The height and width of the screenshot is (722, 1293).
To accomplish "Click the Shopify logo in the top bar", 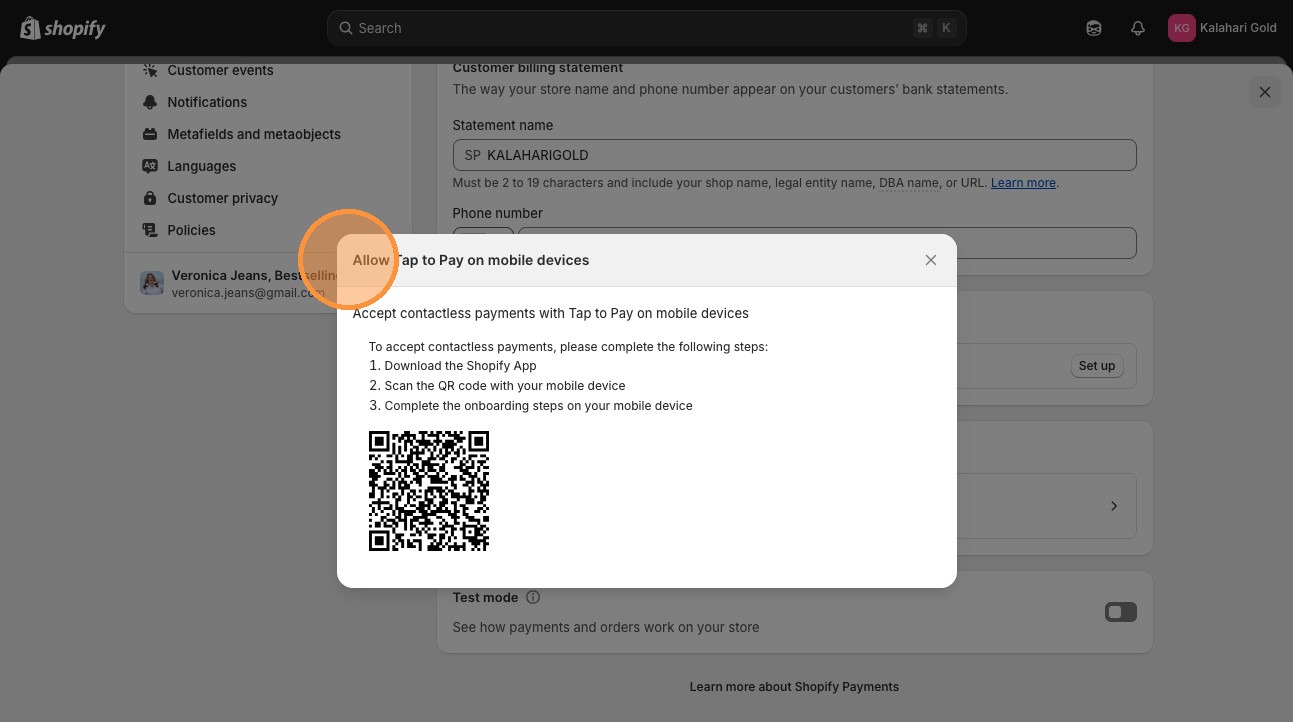I will point(62,28).
